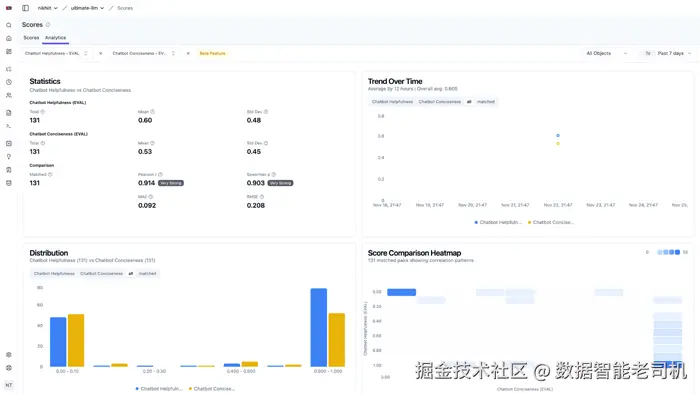
Task: Click info icon beside Spearman ρ
Action: pyautogui.click(x=274, y=174)
